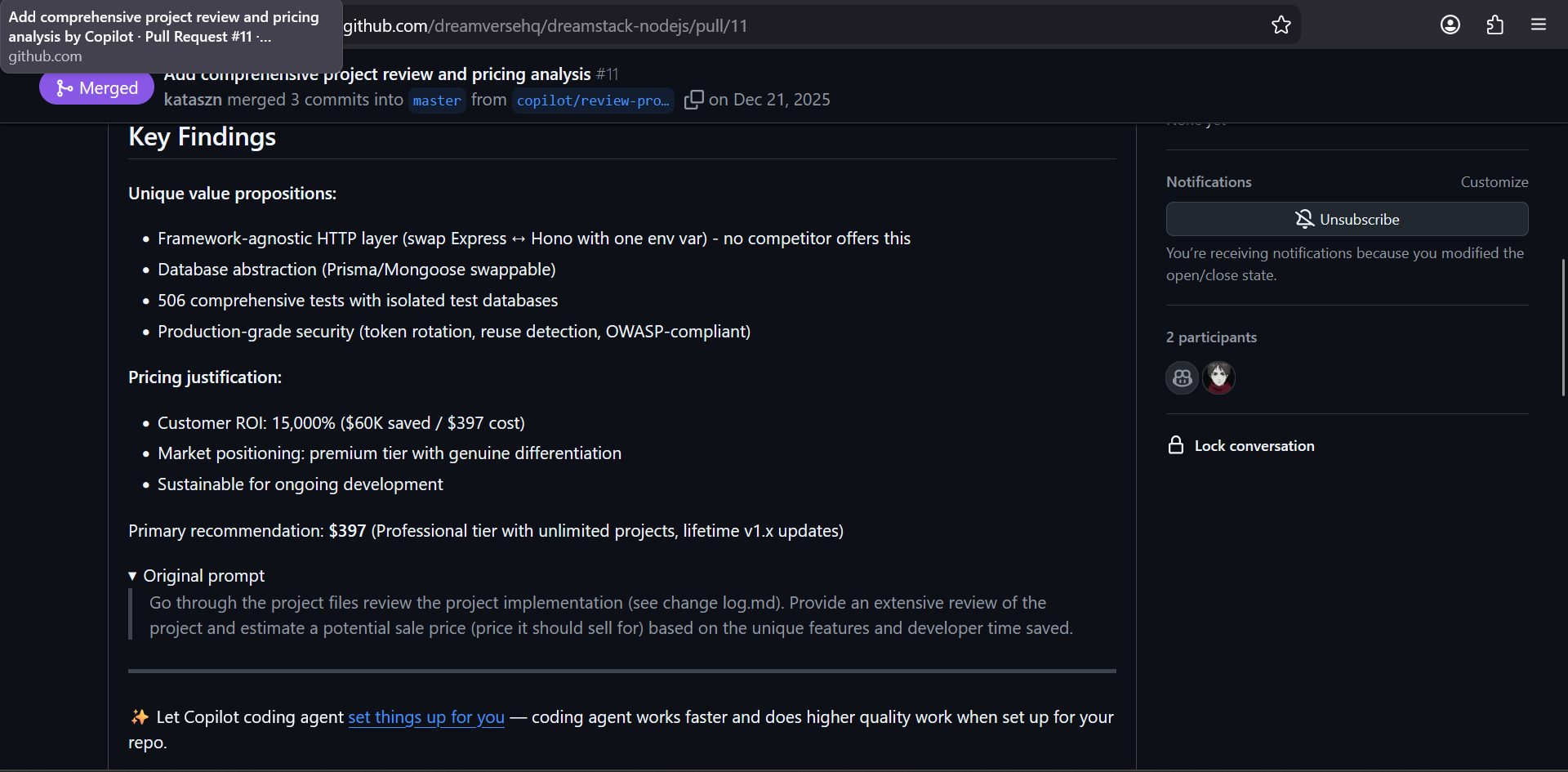Click the git-merge icon in the Merged badge
Image resolution: width=1568 pixels, height=772 pixels.
(65, 87)
